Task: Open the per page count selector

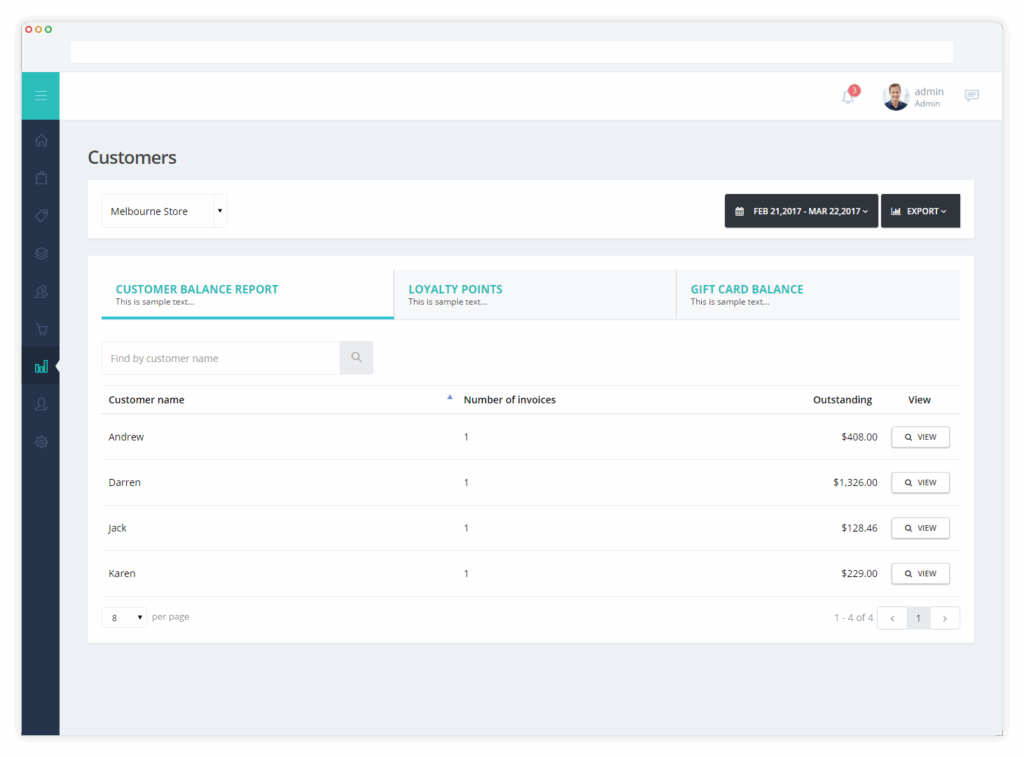Action: [124, 617]
